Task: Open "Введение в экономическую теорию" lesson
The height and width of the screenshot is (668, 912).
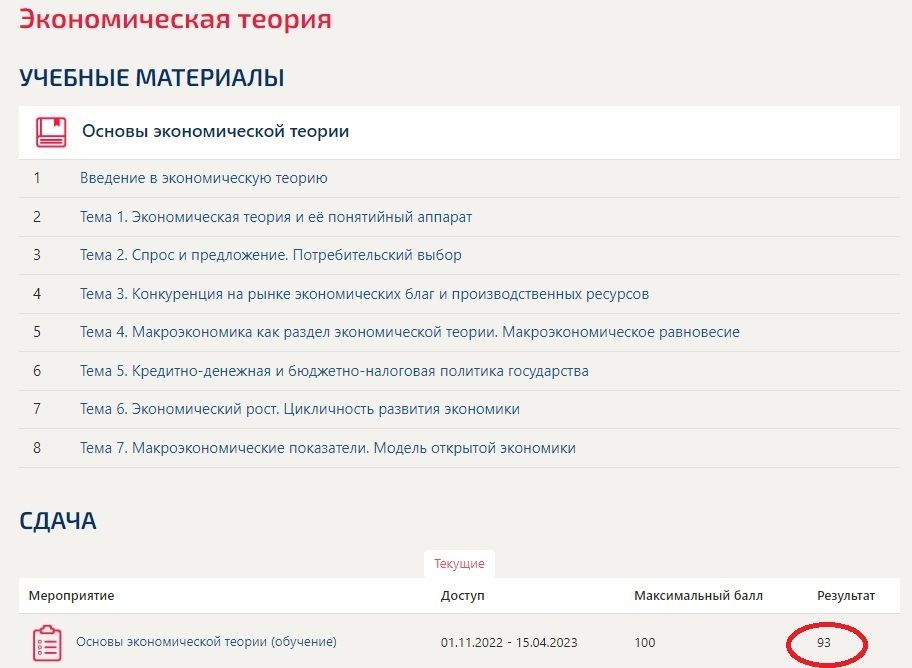Action: click(x=204, y=178)
